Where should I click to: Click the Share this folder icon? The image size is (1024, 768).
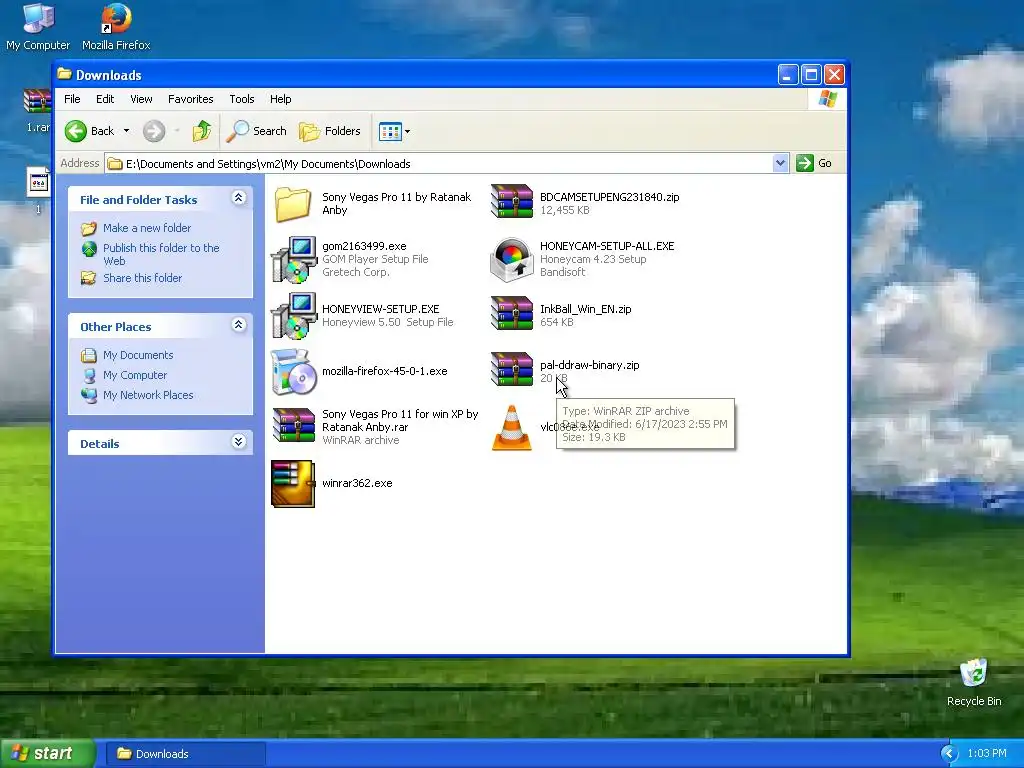tap(89, 278)
